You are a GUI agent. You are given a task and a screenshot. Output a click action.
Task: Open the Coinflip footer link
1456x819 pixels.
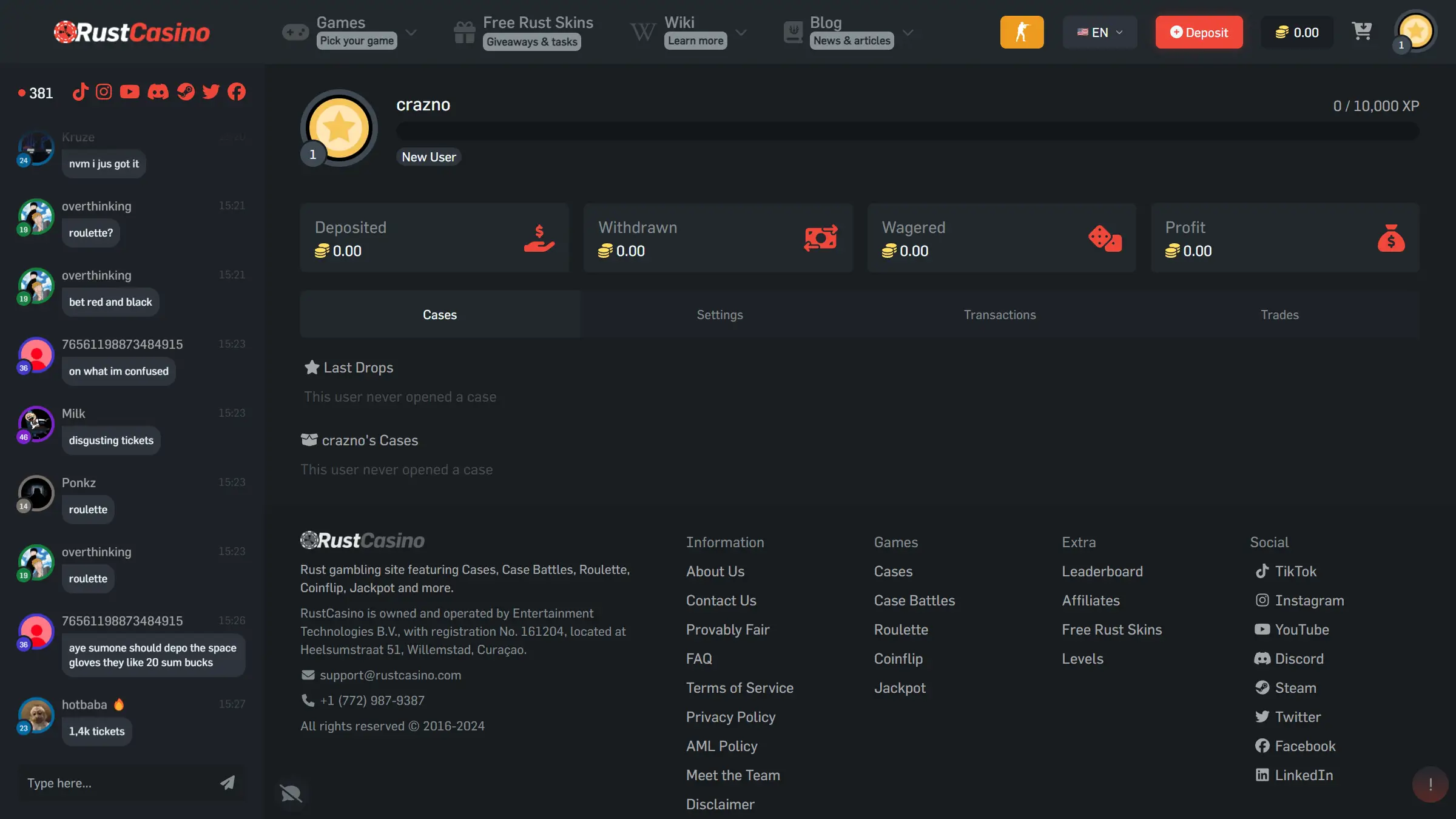[898, 658]
